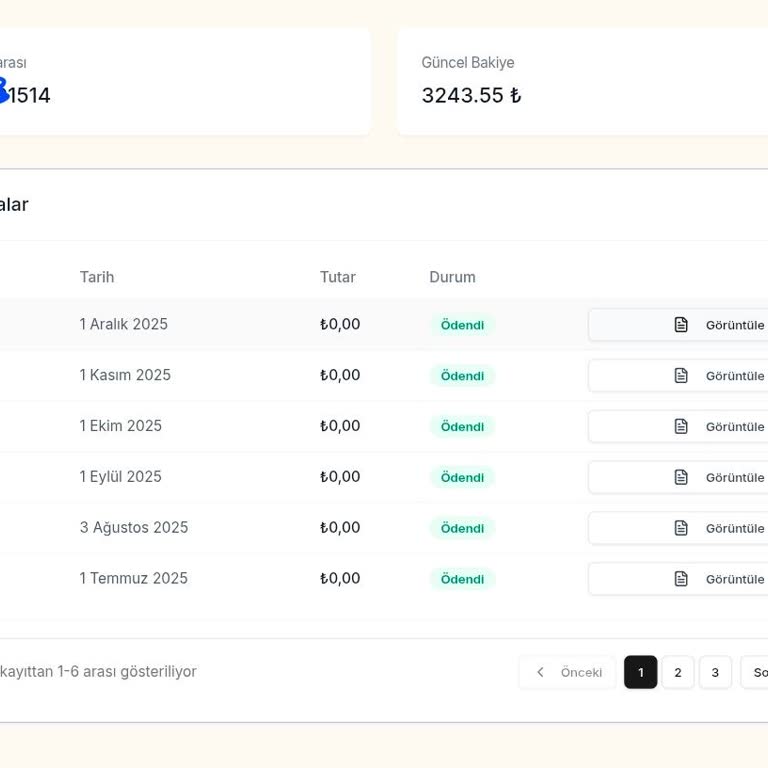Click the Durum column header
The image size is (768, 768).
click(x=452, y=277)
